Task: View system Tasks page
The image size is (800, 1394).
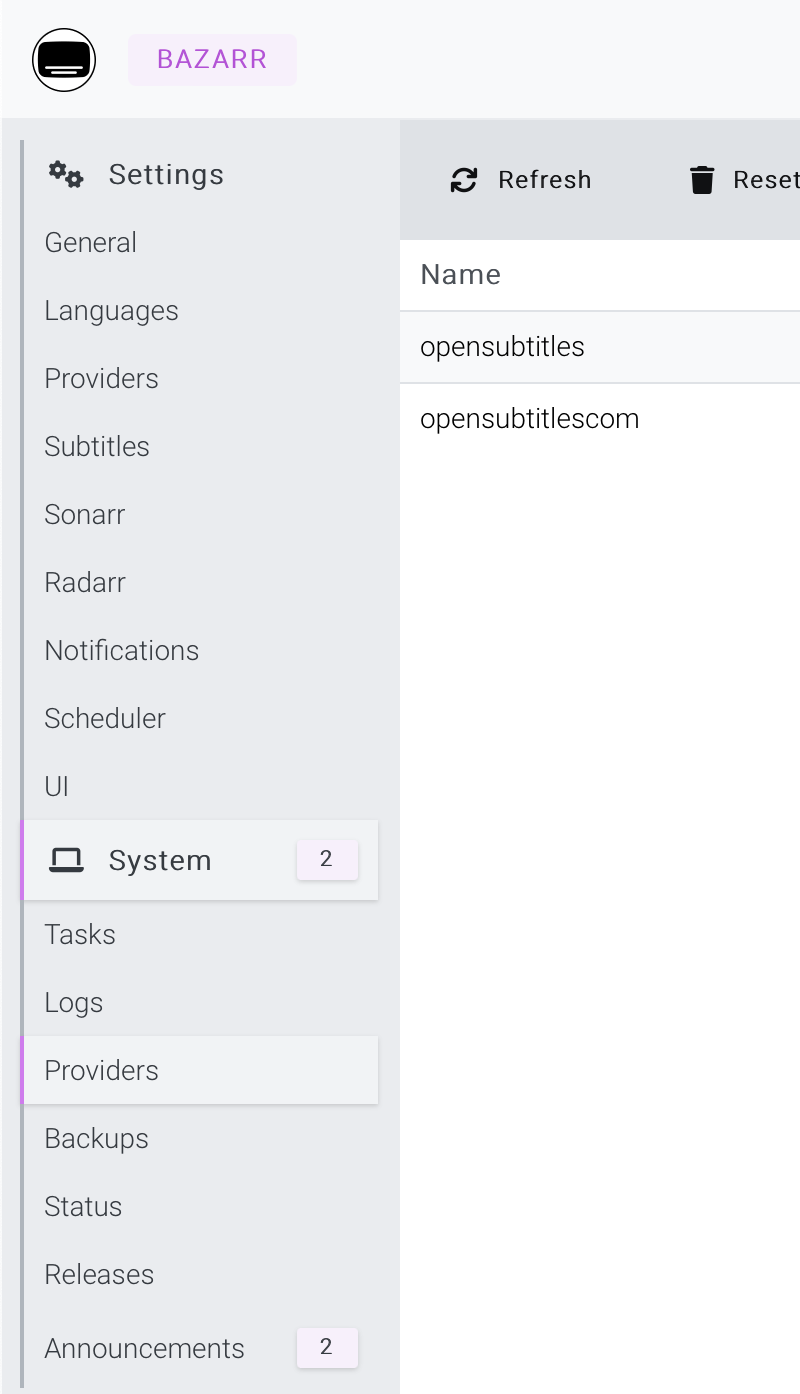Action: click(x=80, y=935)
